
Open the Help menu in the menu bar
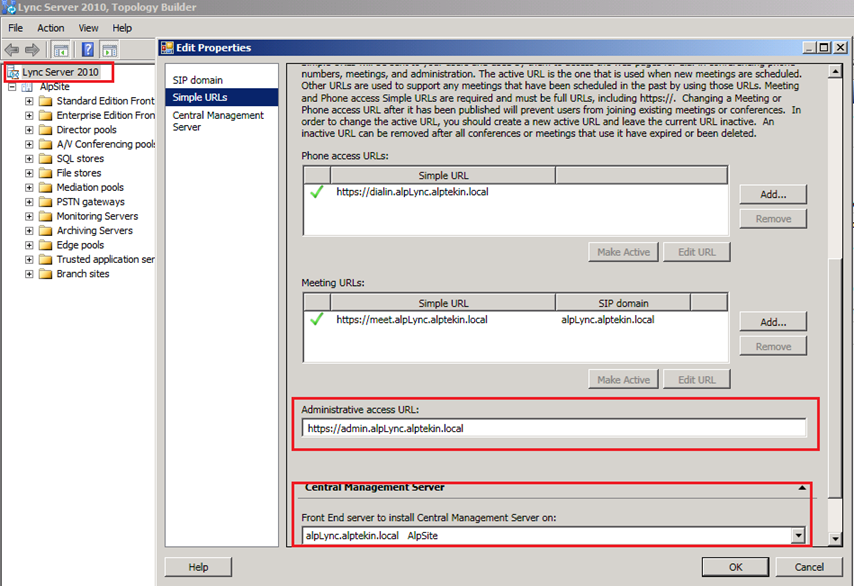(122, 28)
